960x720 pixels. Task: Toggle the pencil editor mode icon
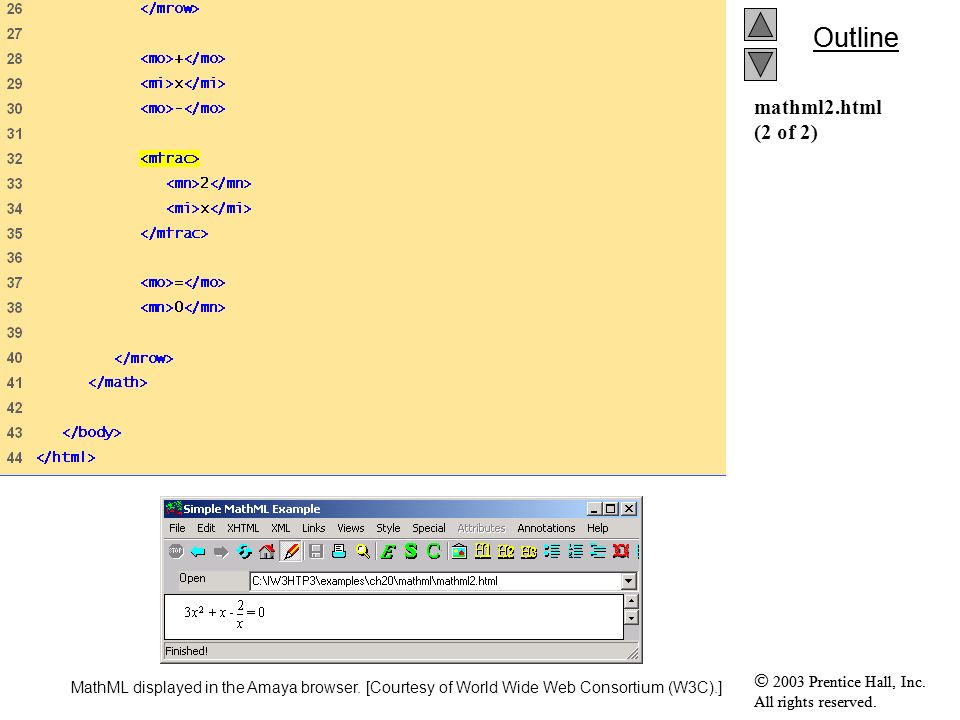click(x=291, y=552)
